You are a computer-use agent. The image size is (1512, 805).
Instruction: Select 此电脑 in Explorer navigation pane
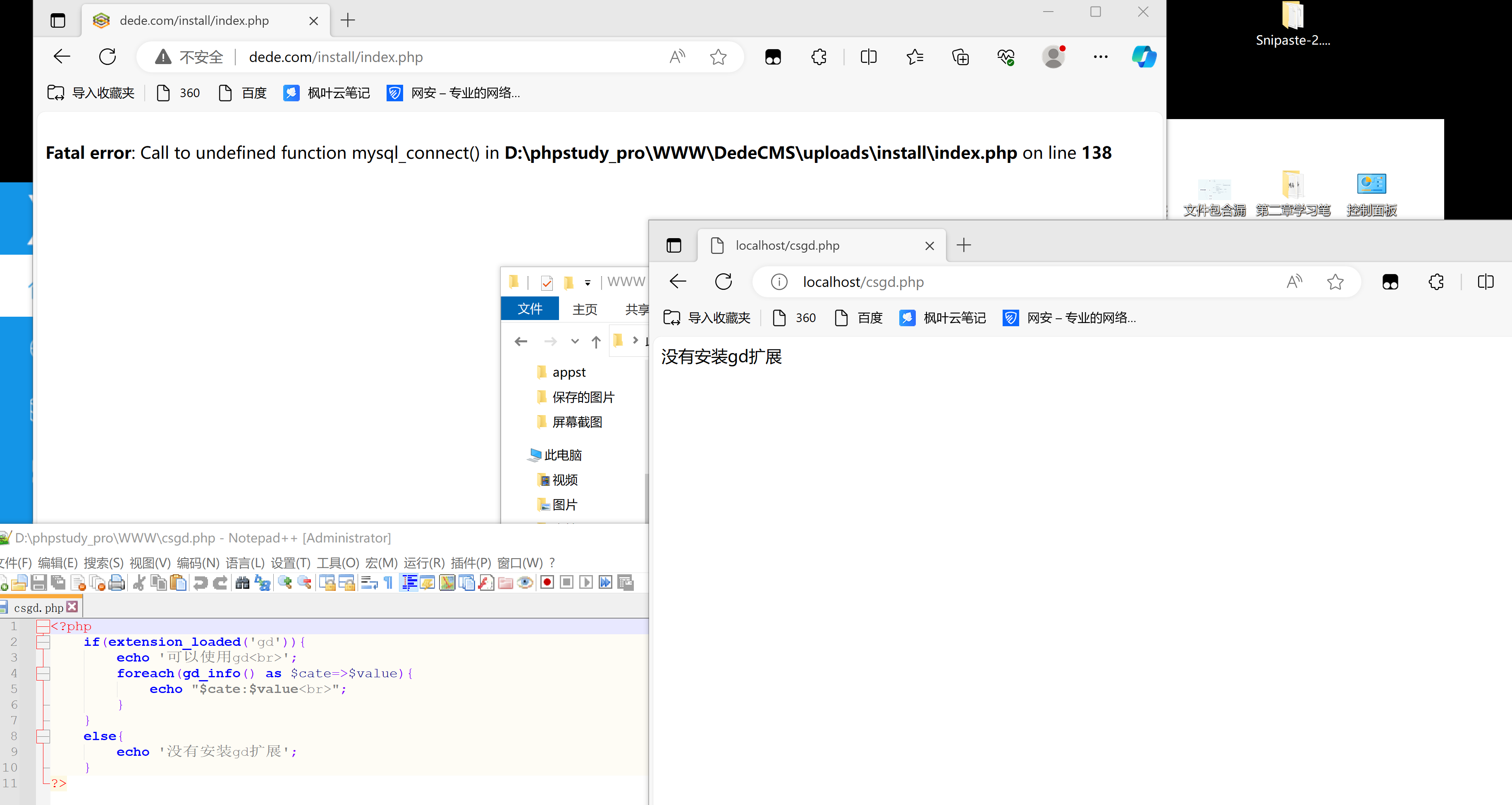[x=555, y=455]
